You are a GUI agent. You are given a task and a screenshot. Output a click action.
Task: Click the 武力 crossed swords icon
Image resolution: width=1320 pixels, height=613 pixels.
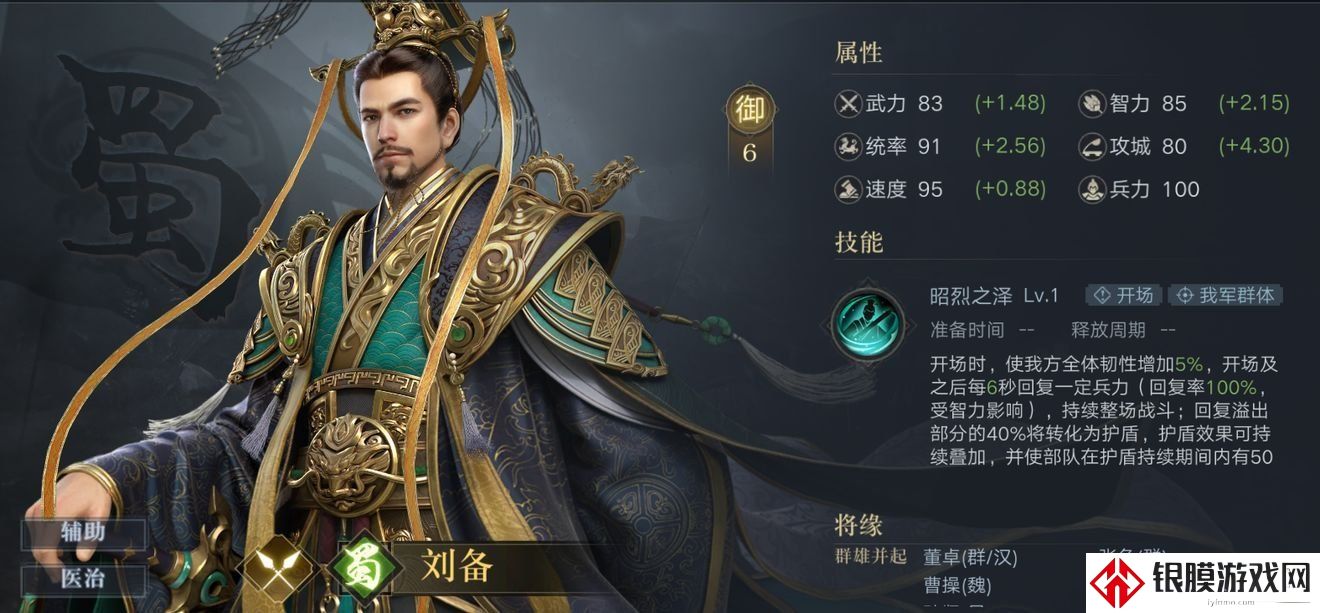[x=849, y=103]
